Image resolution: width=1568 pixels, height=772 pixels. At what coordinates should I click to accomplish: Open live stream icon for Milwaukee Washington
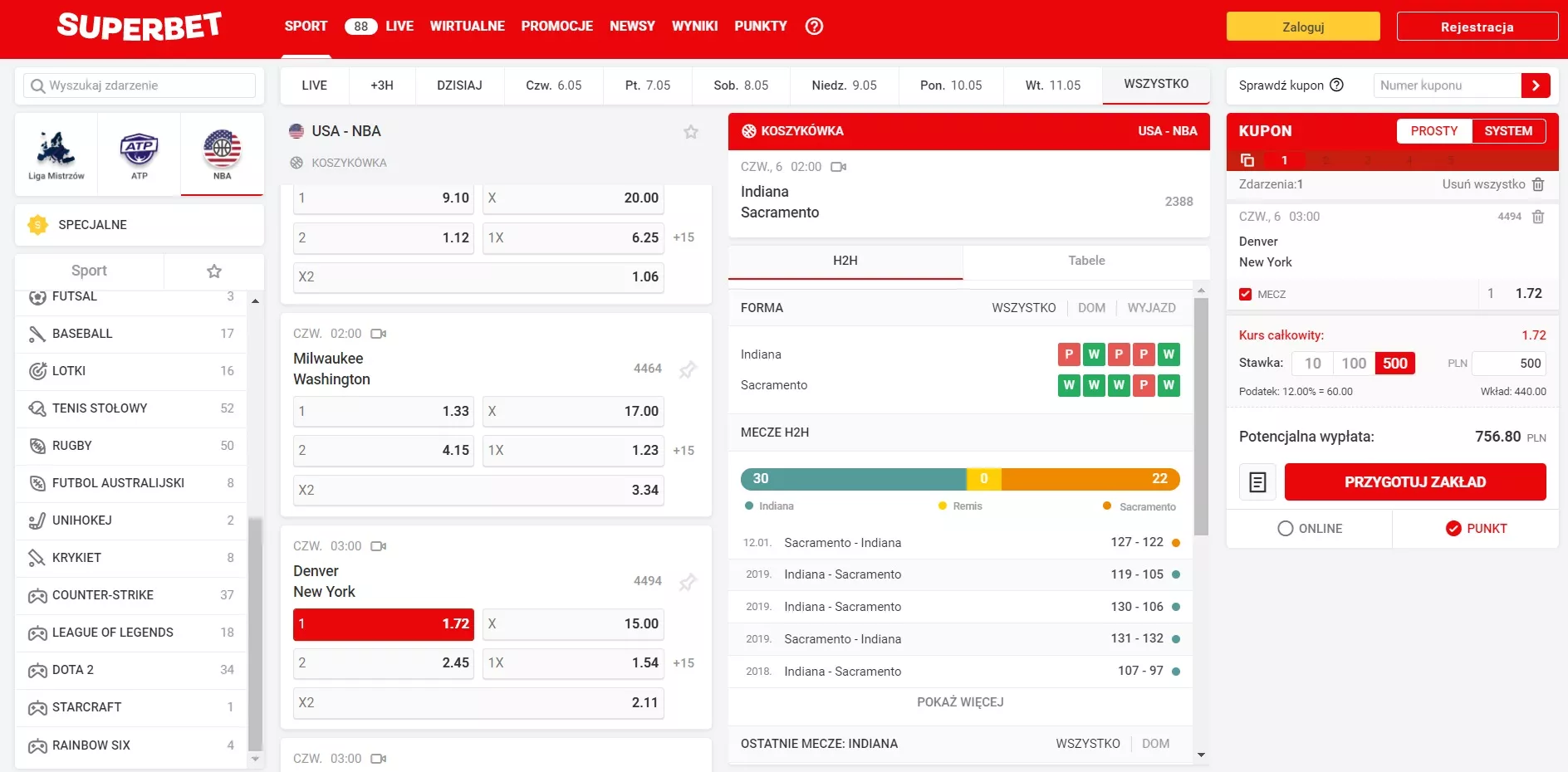(x=379, y=334)
